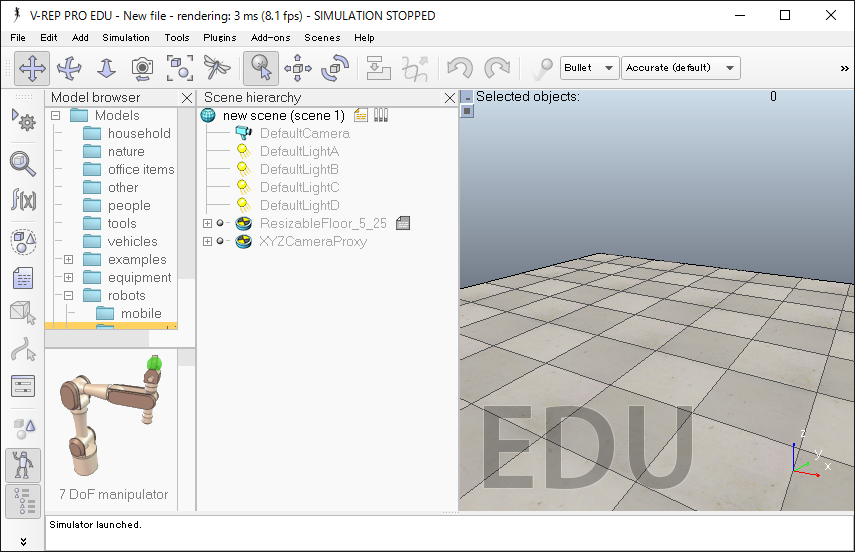Open the calculation modules f(x) icon
855x552 pixels.
point(23,199)
